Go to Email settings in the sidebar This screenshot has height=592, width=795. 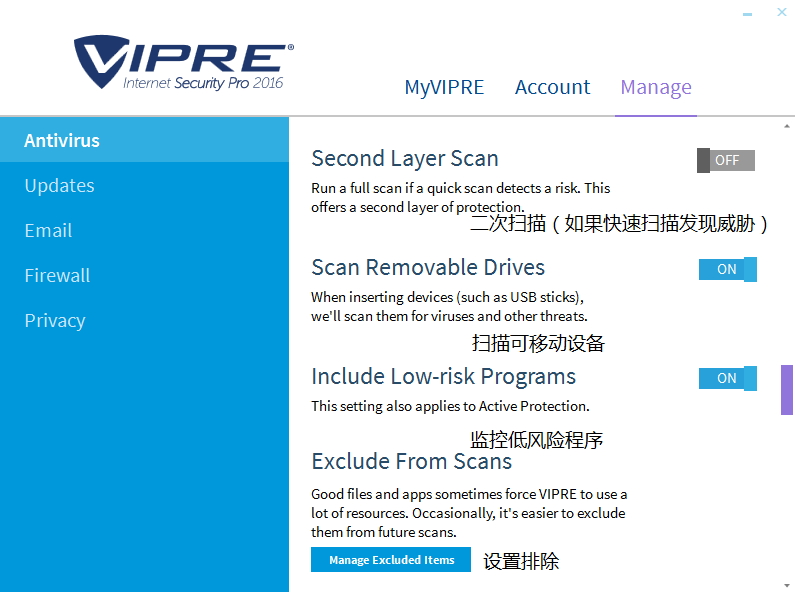[48, 231]
